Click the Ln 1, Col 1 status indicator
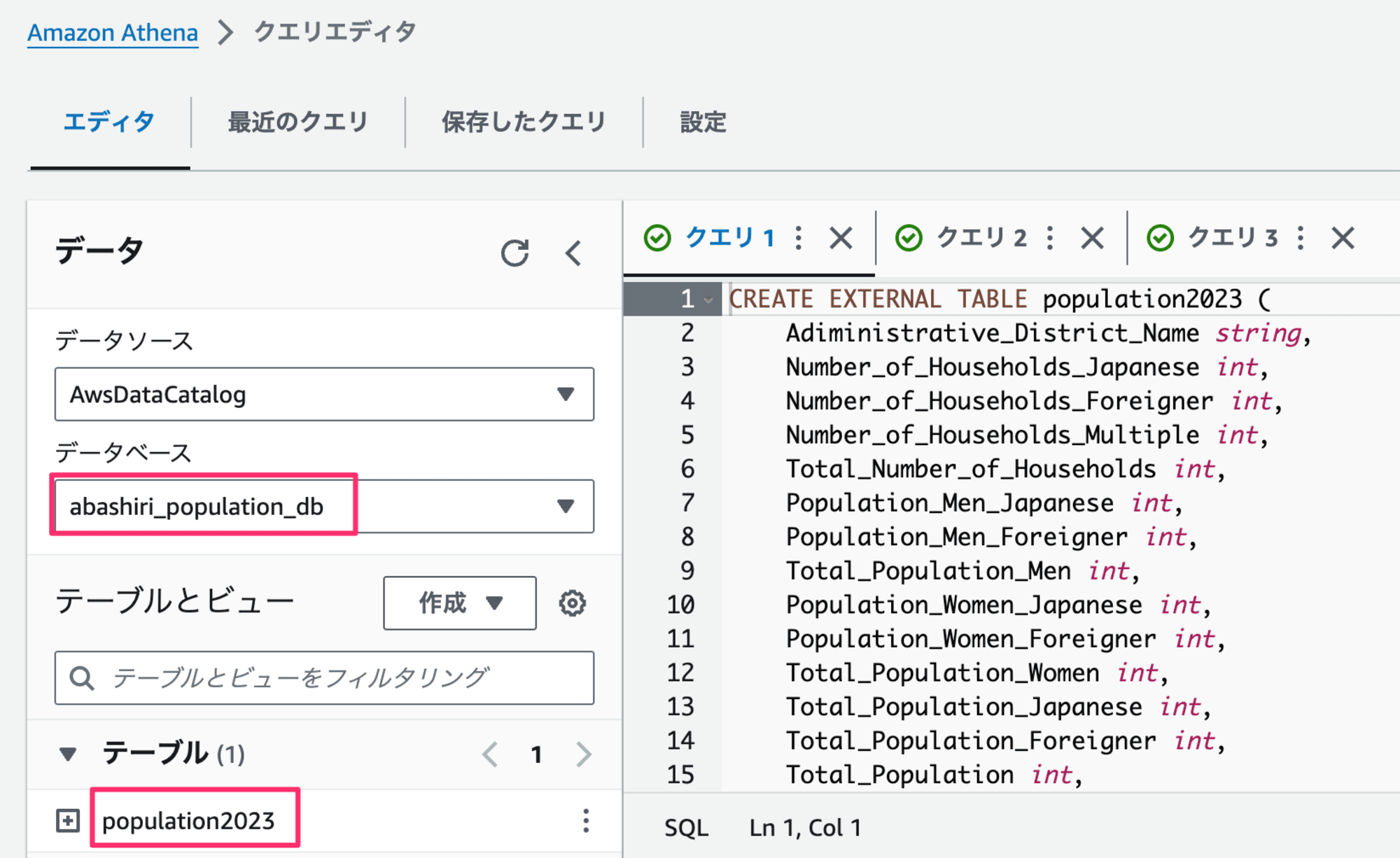The height and width of the screenshot is (858, 1400). 805,828
